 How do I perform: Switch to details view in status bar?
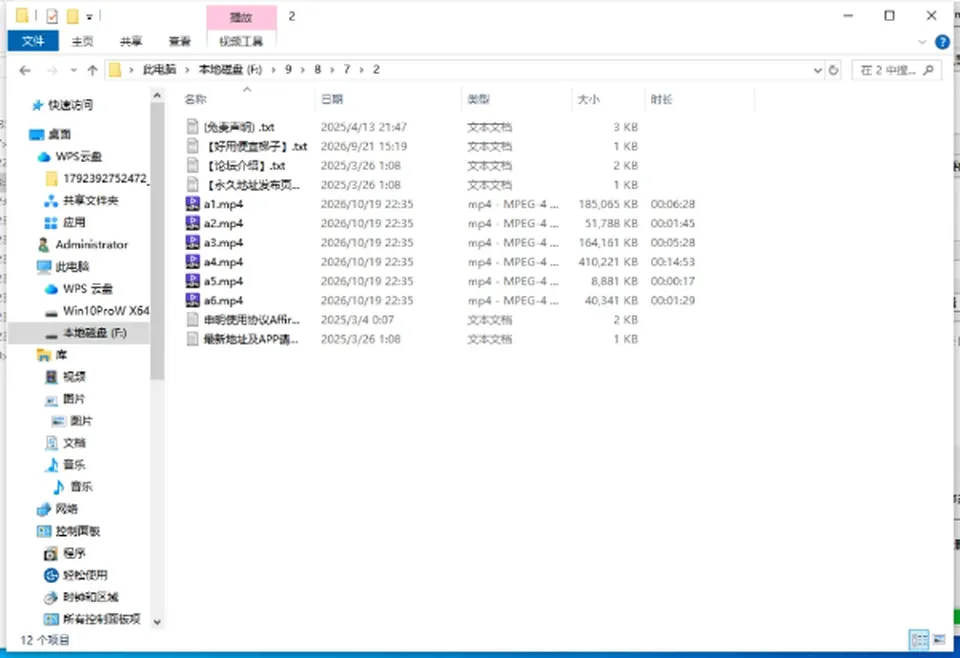pyautogui.click(x=919, y=640)
